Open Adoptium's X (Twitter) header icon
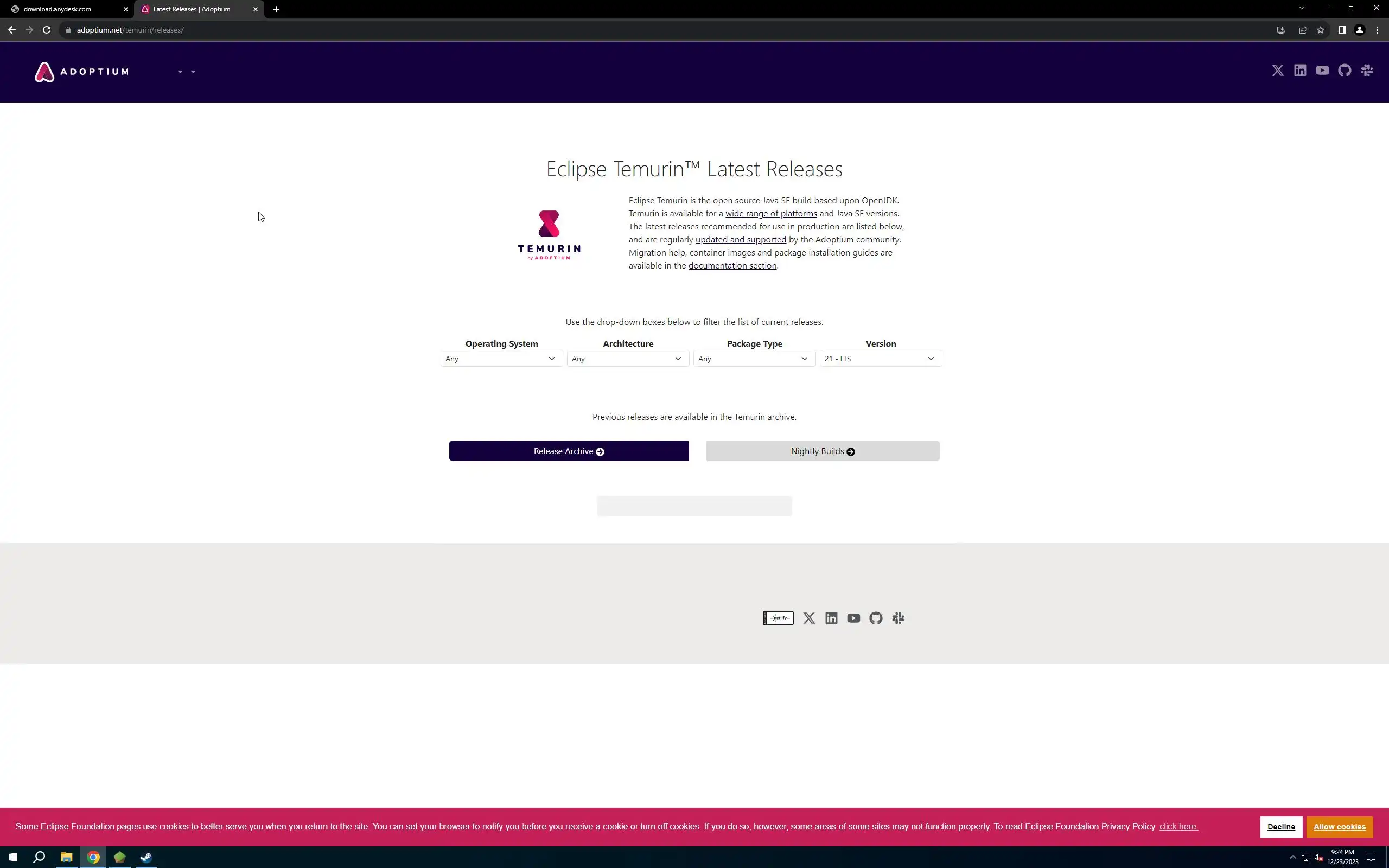The image size is (1389, 868). click(1278, 71)
